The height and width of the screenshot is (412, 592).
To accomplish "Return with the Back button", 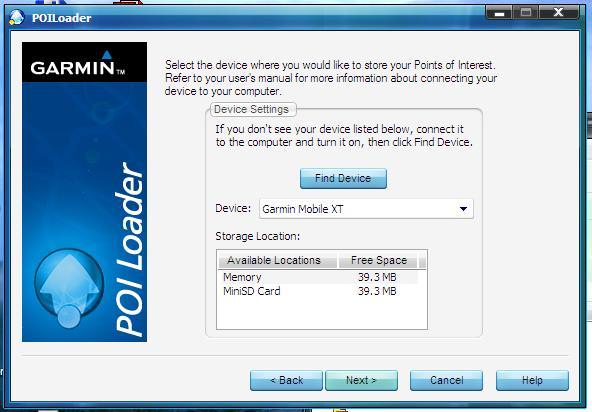I will (x=286, y=380).
